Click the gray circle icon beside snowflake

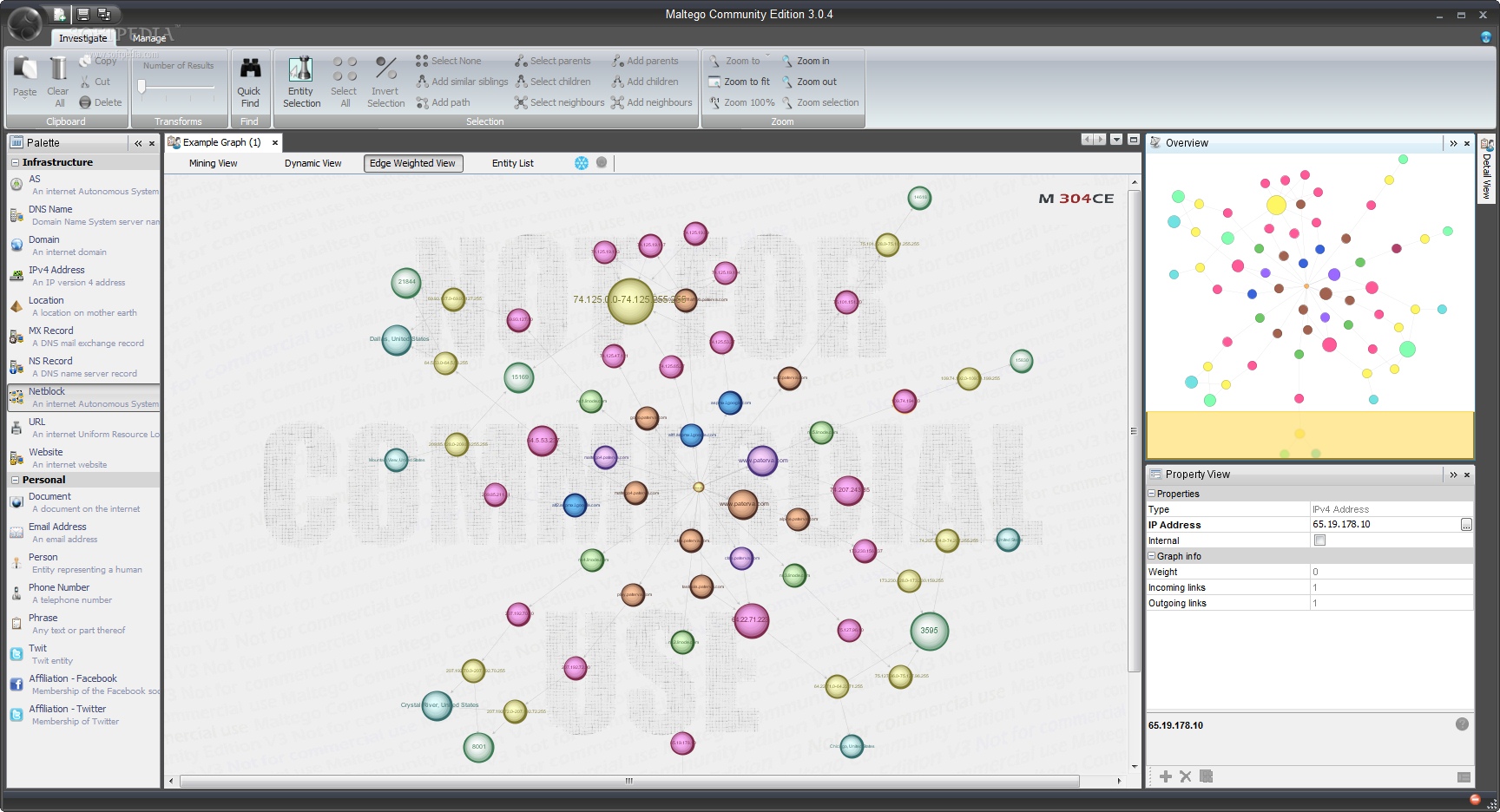click(602, 163)
